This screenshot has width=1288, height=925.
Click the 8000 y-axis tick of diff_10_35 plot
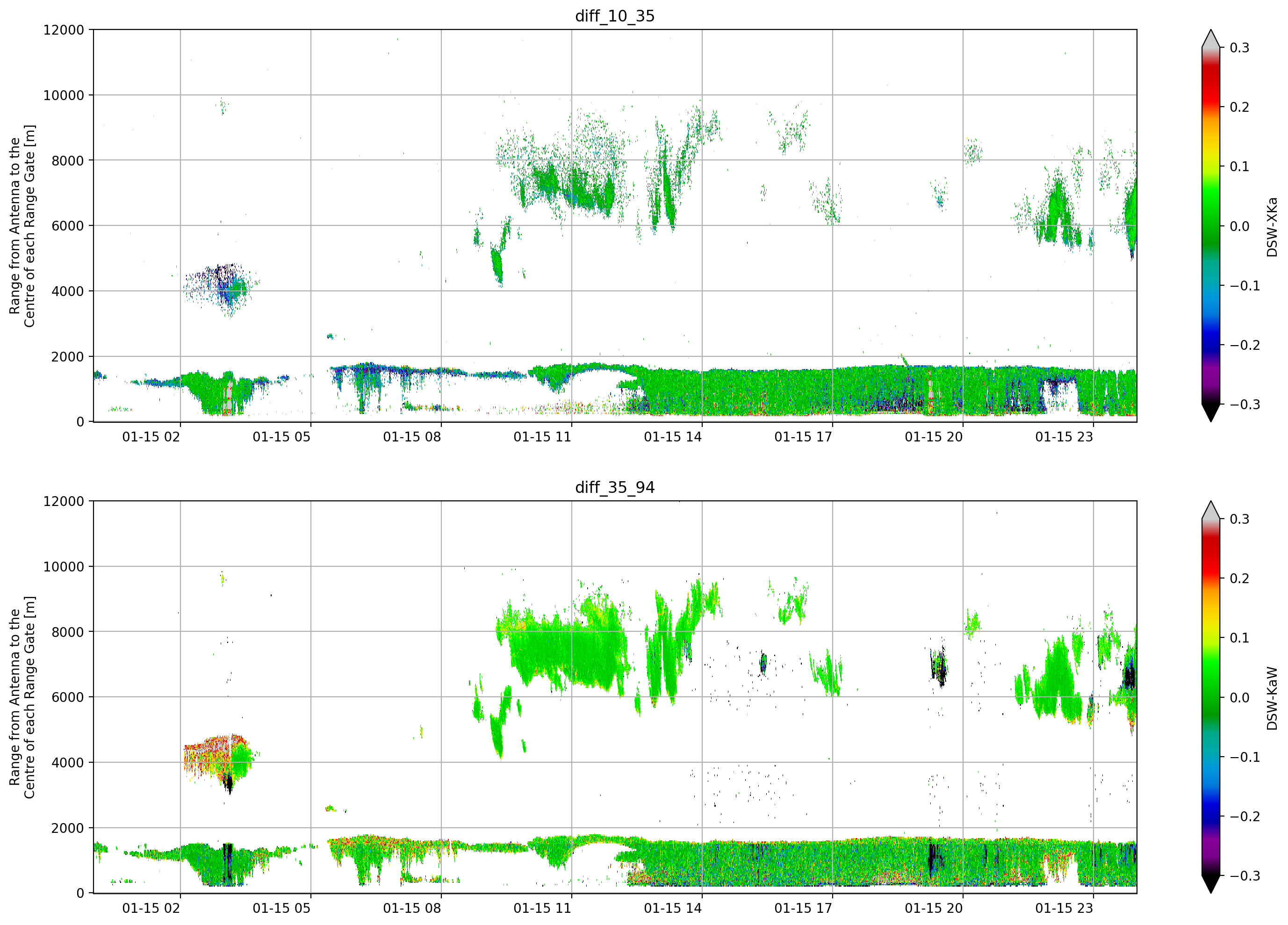68,161
